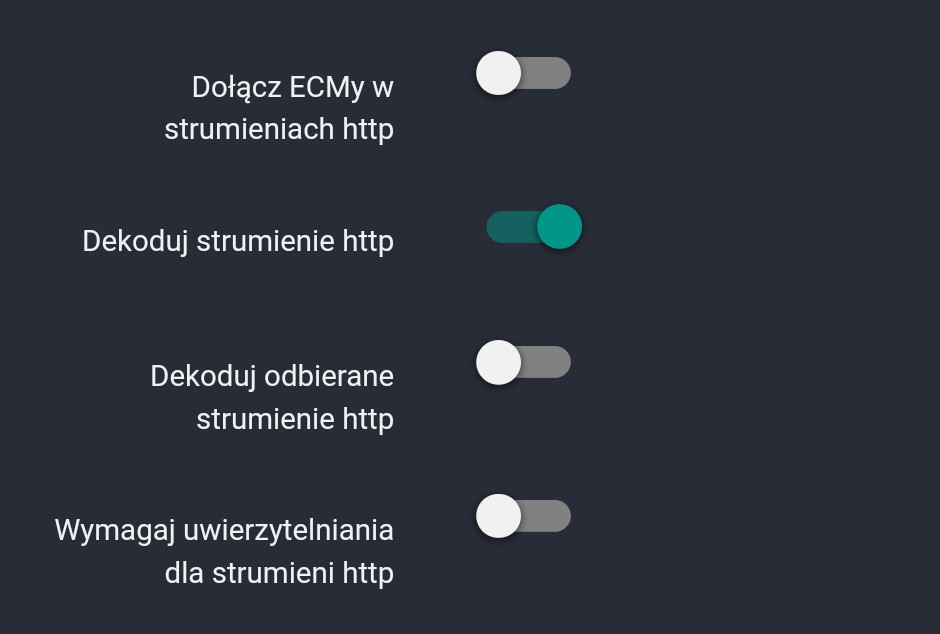Click the gray track beside Dekoduj odbierane

click(x=550, y=362)
